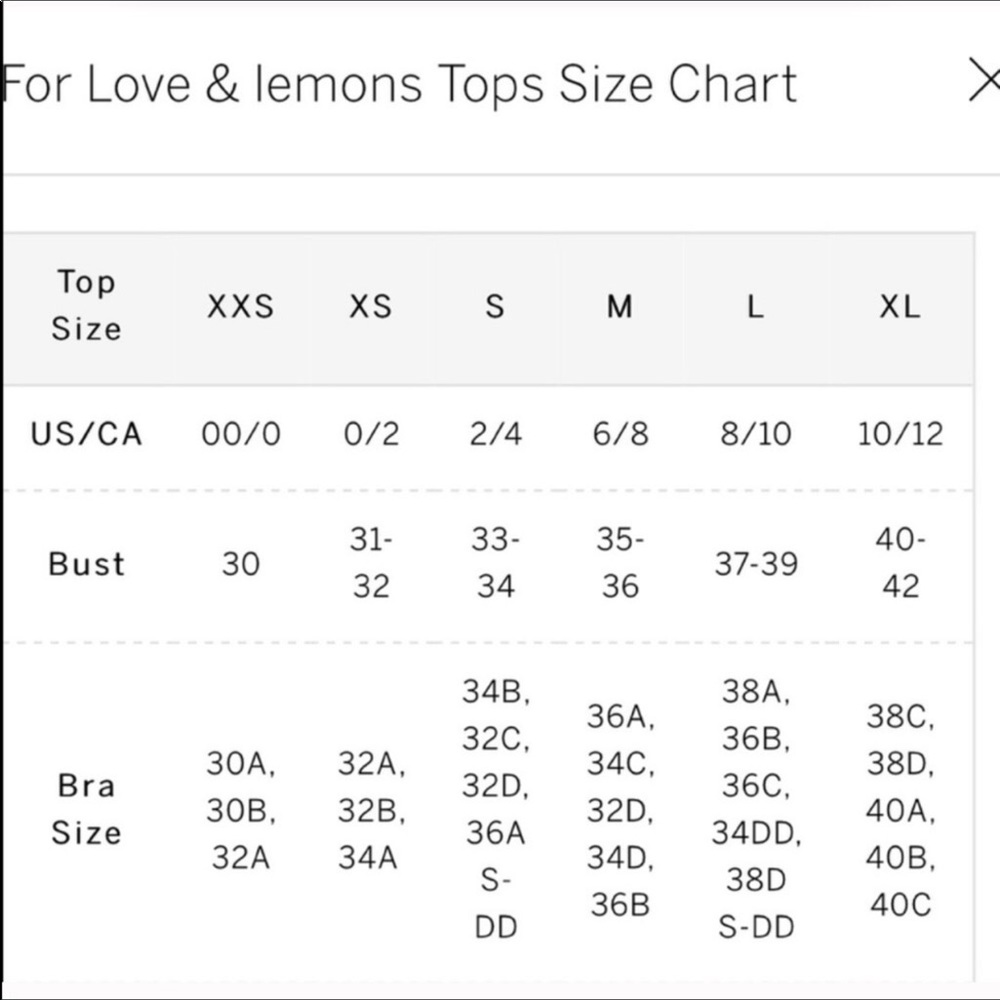Select the L column header

click(x=755, y=307)
